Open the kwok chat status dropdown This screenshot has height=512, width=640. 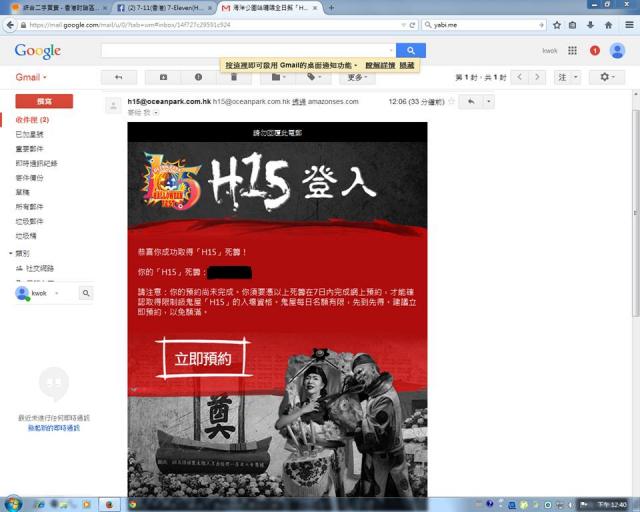click(56, 293)
